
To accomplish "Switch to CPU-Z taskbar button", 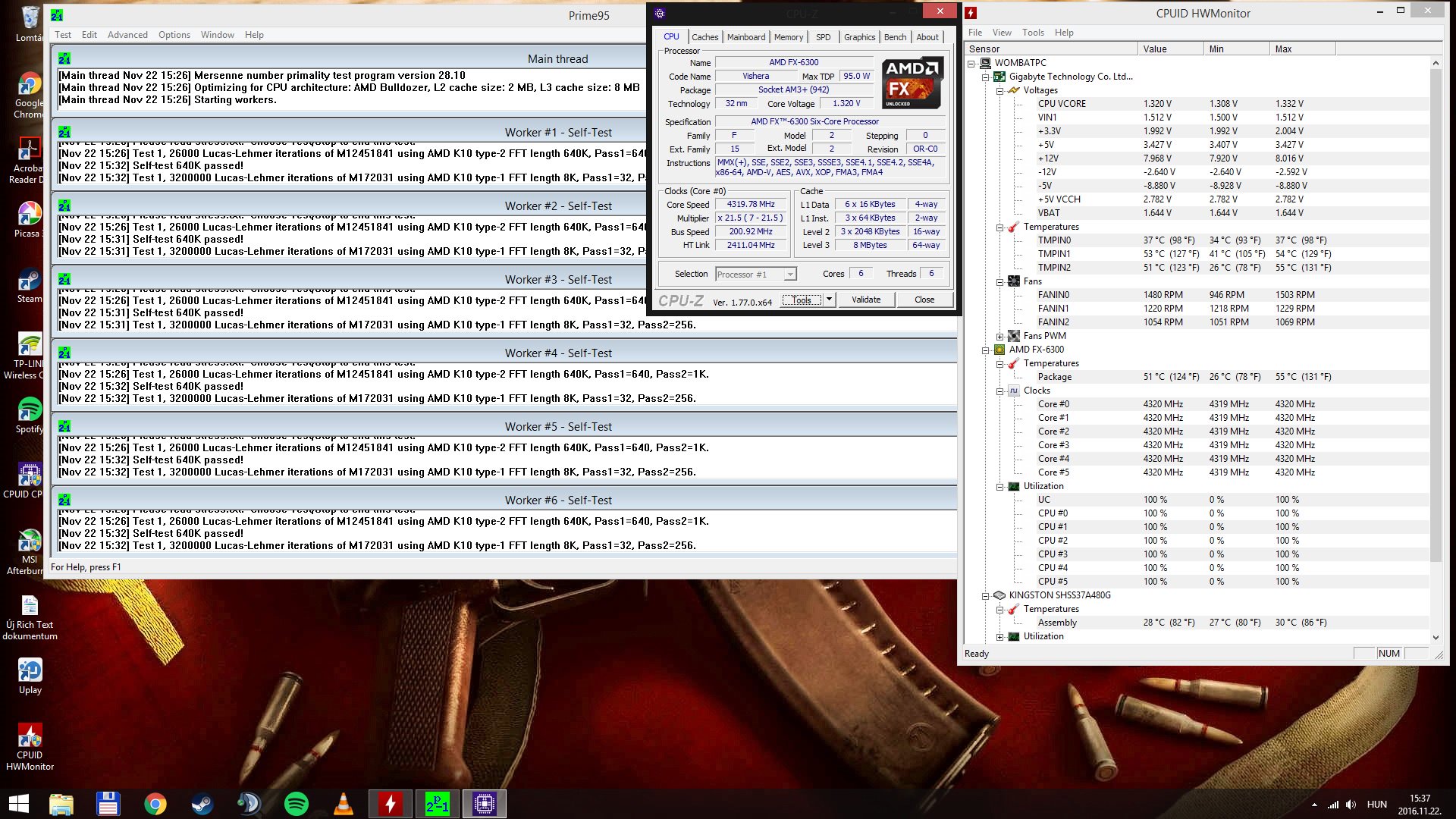I will pyautogui.click(x=484, y=804).
